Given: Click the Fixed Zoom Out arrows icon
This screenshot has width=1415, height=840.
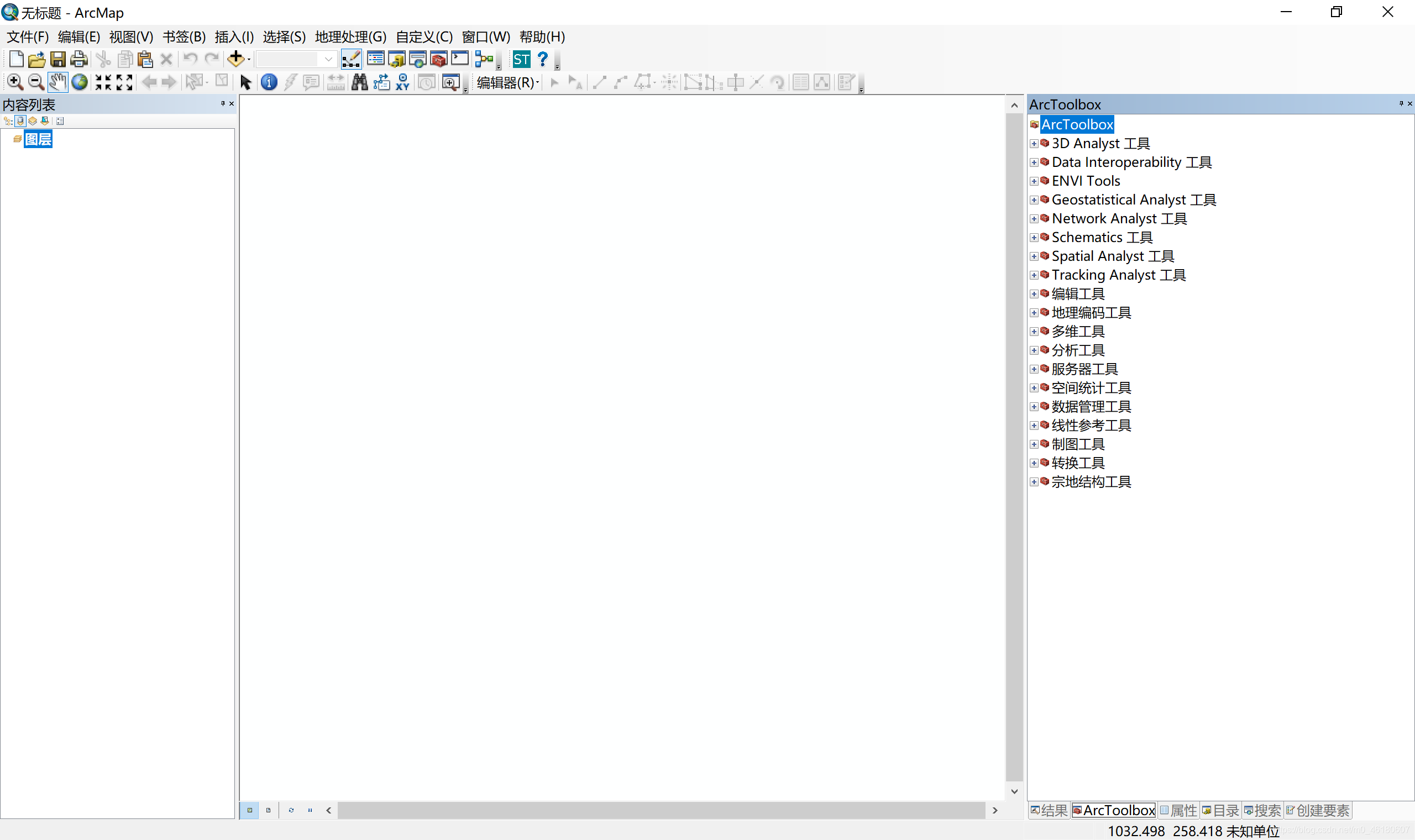Looking at the screenshot, I should tap(124, 82).
